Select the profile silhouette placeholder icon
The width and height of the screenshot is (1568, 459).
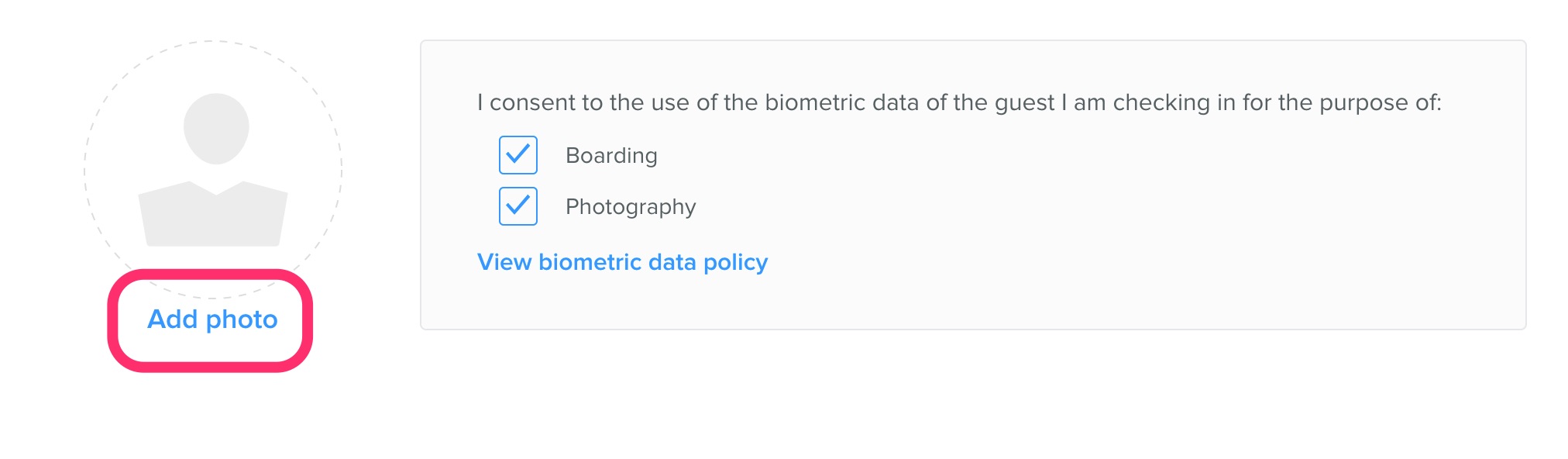pyautogui.click(x=213, y=170)
